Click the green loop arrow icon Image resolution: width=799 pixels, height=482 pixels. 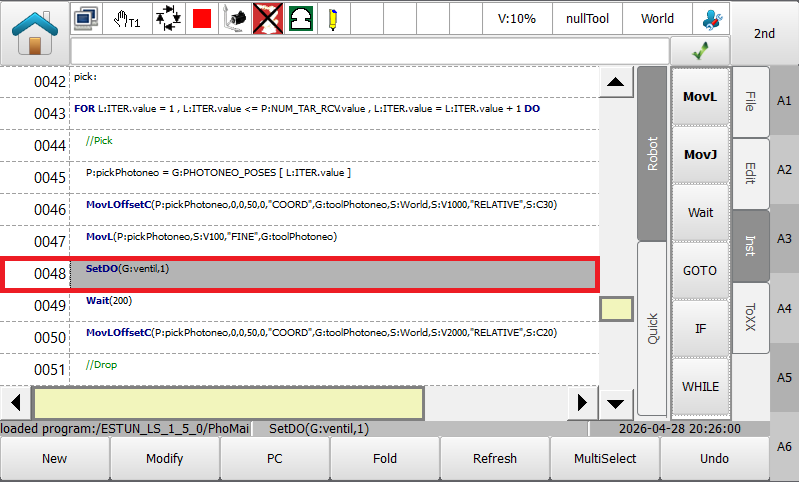pyautogui.click(x=301, y=19)
